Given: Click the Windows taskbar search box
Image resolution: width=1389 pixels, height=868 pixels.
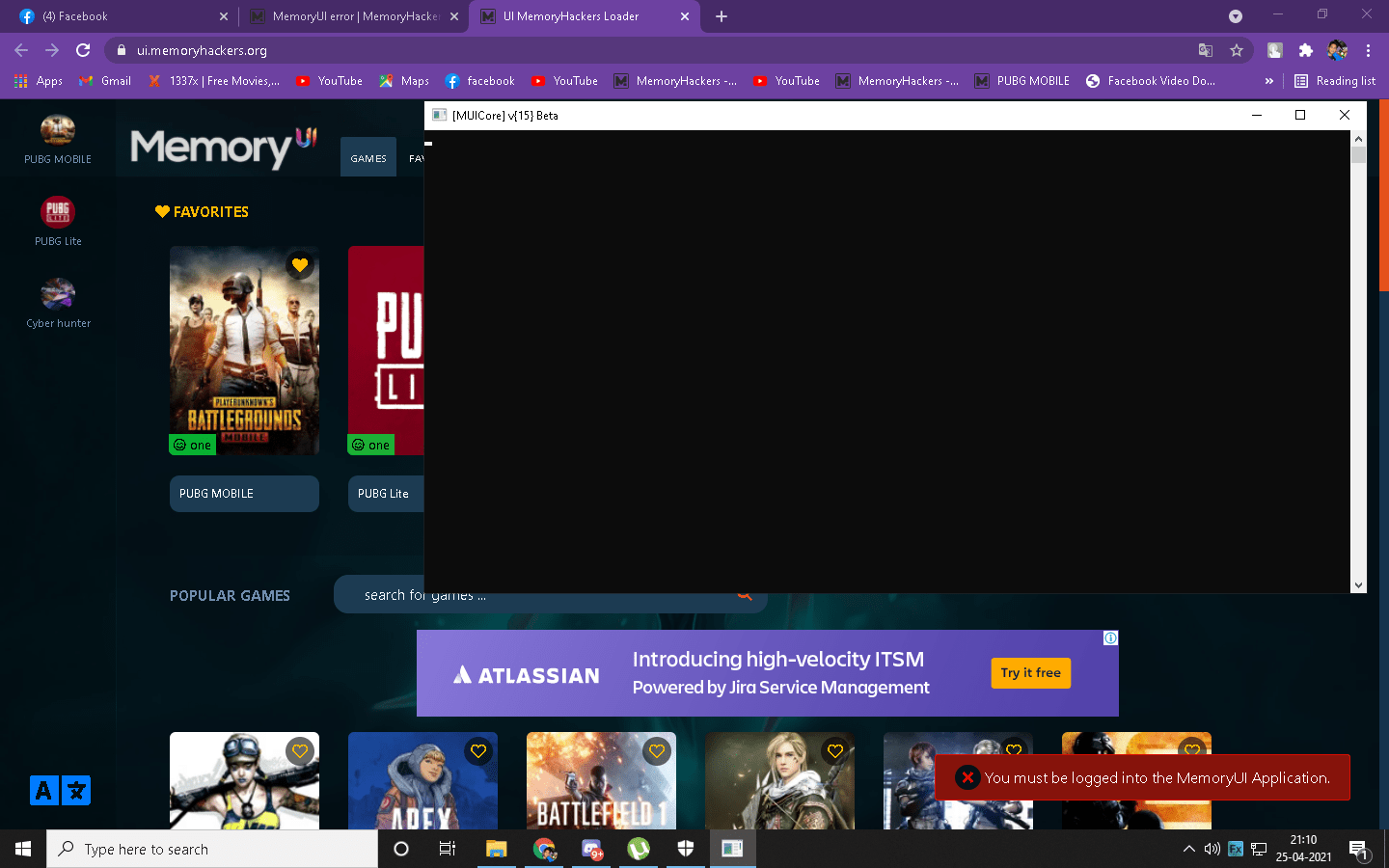Looking at the screenshot, I should tap(212, 849).
